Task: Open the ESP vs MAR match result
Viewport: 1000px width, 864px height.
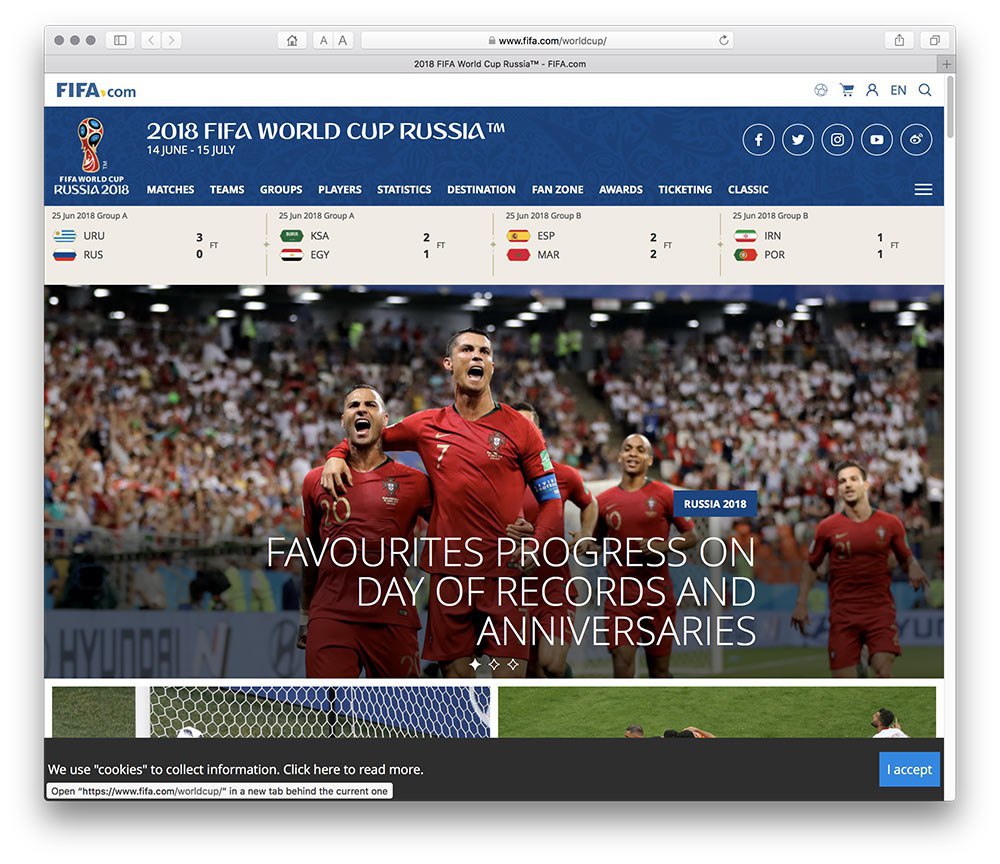Action: [x=607, y=244]
